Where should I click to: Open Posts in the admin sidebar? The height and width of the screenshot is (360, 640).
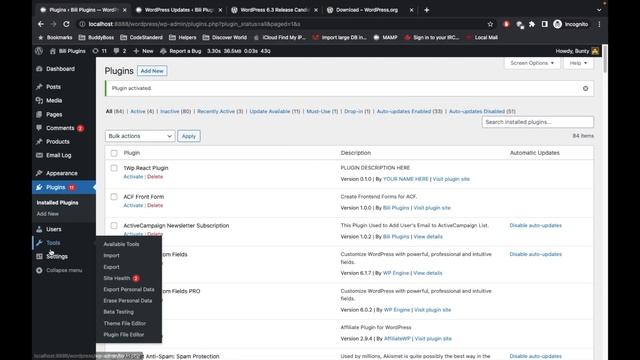[53, 87]
